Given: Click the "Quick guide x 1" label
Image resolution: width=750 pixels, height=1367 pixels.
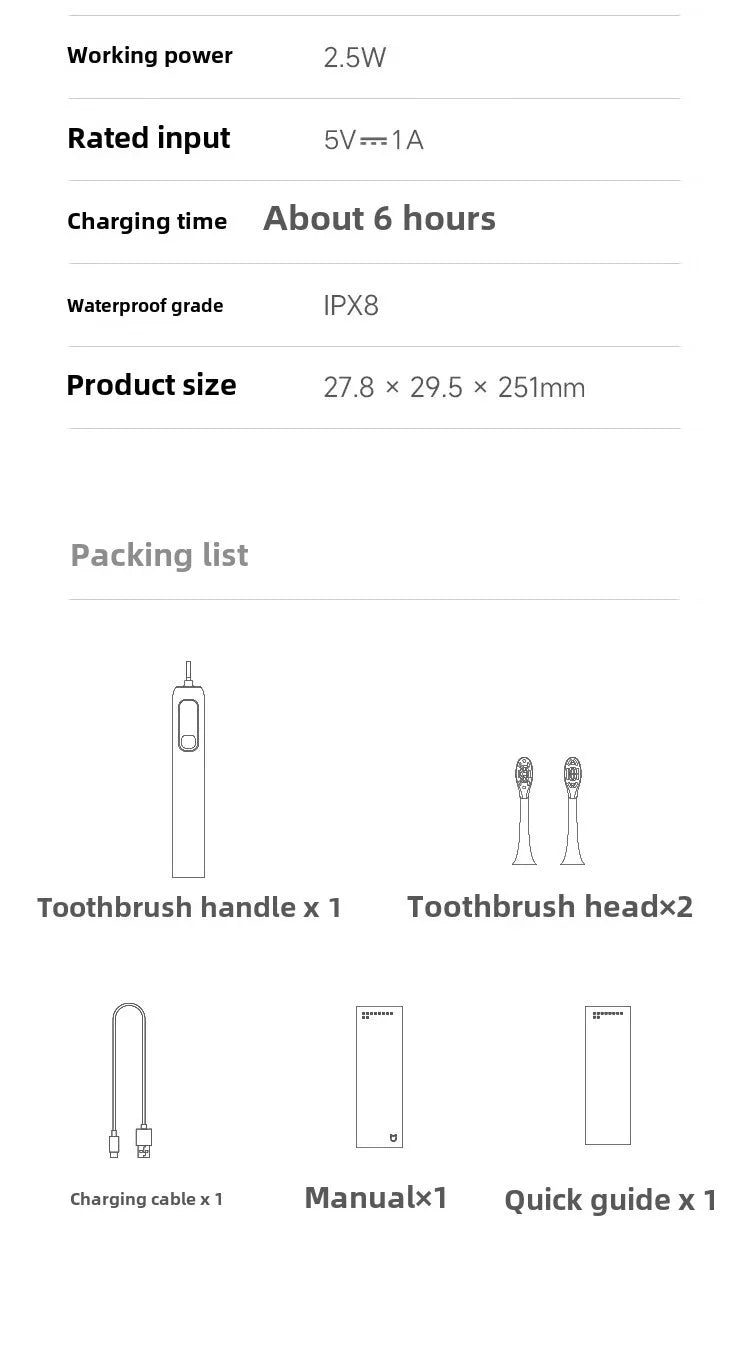Looking at the screenshot, I should [610, 1200].
